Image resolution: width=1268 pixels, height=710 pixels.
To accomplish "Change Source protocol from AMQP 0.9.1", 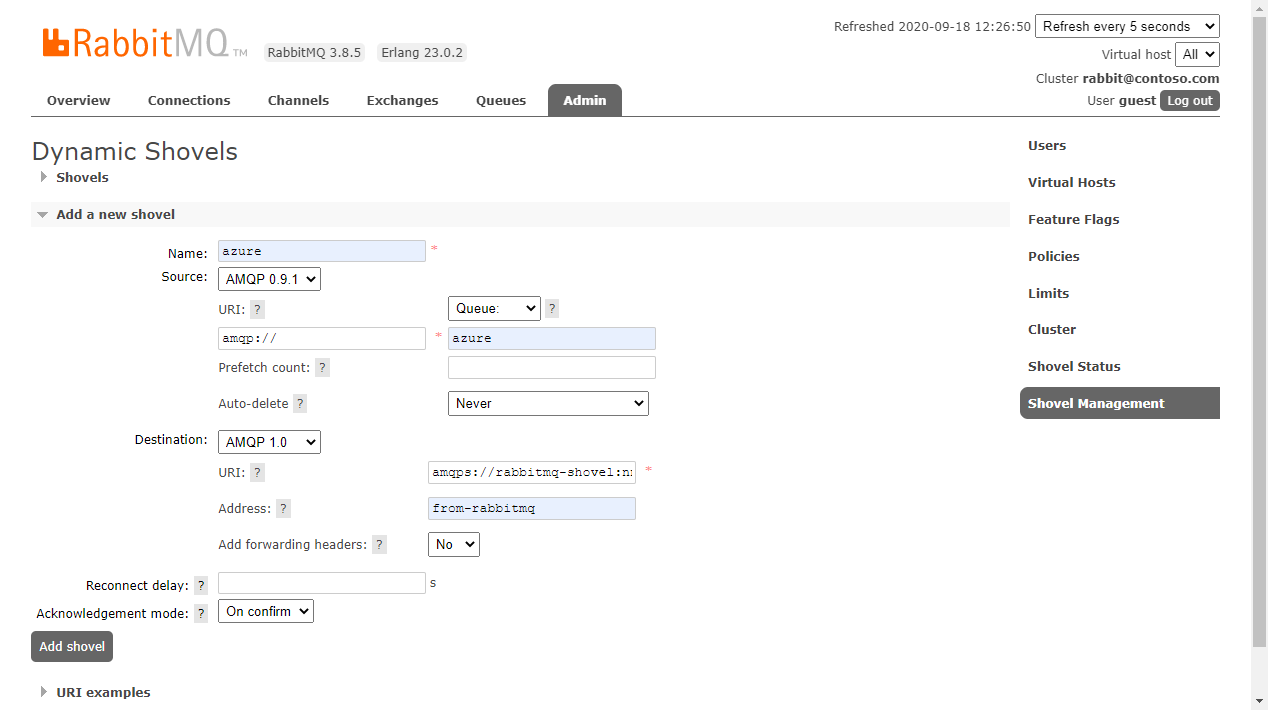I will click(x=269, y=279).
